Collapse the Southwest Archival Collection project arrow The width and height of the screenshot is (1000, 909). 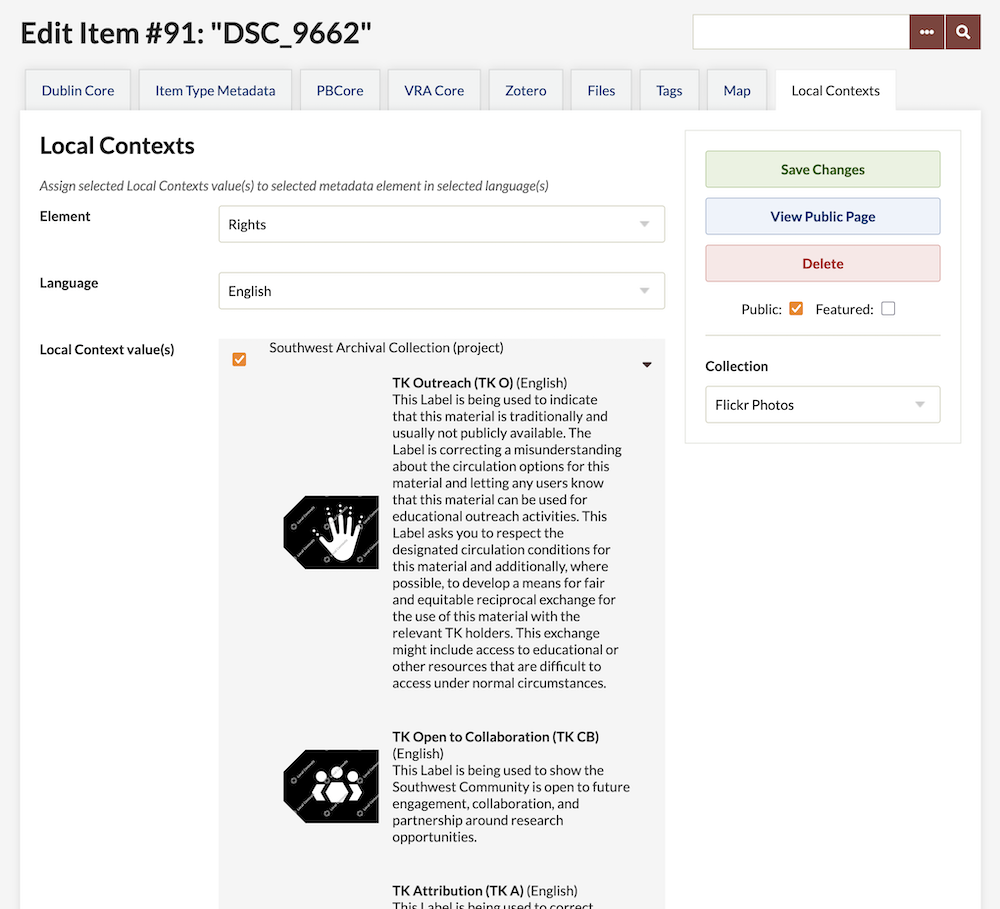[x=647, y=365]
